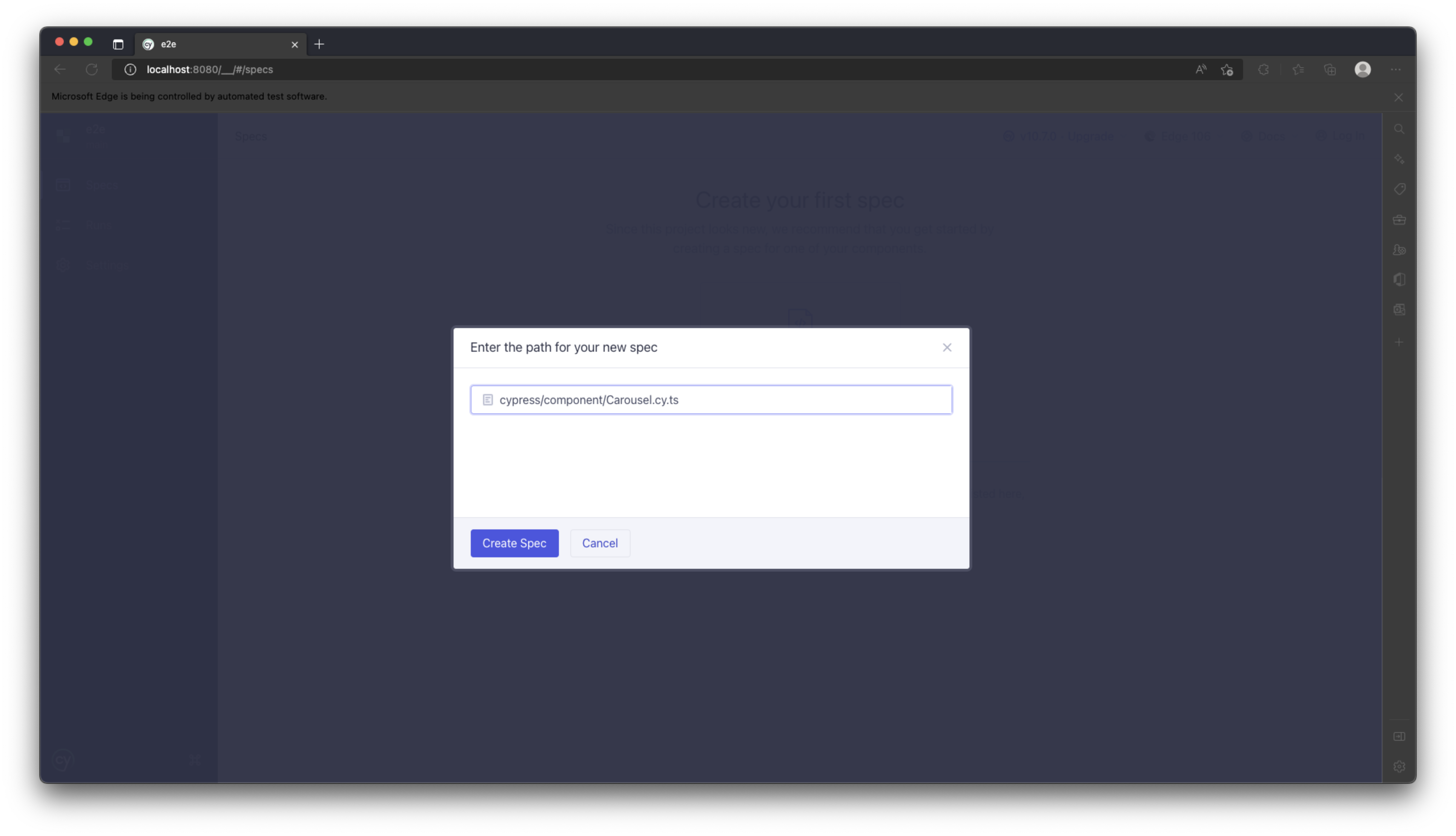Open a new browser tab
The height and width of the screenshot is (836, 1456).
[x=319, y=44]
